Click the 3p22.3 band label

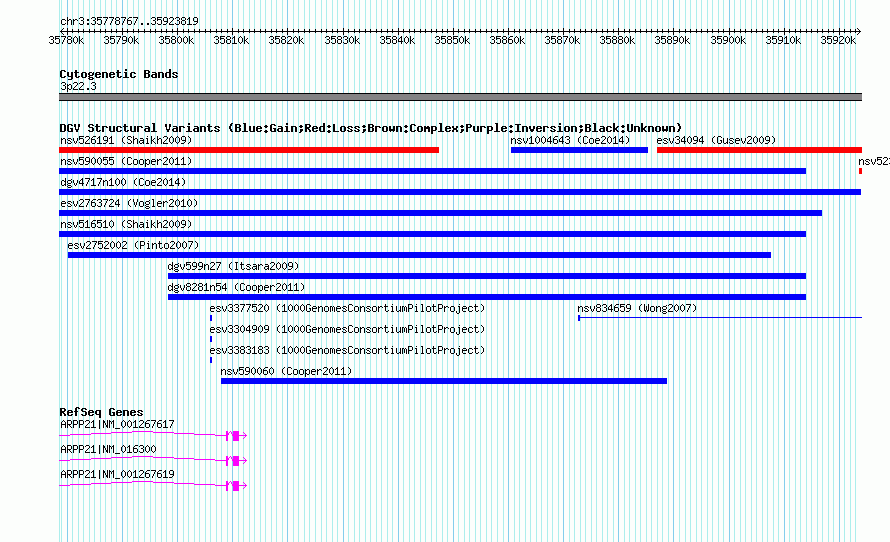tap(78, 86)
